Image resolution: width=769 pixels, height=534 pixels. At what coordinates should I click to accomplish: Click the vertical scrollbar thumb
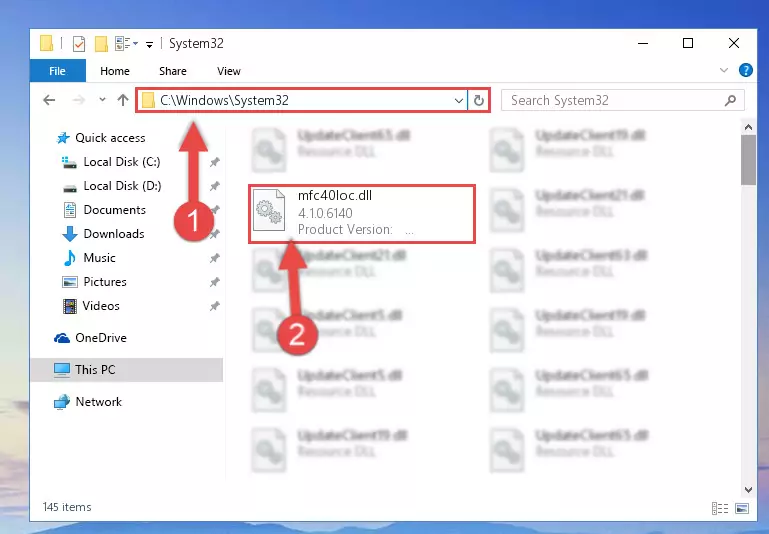point(748,160)
